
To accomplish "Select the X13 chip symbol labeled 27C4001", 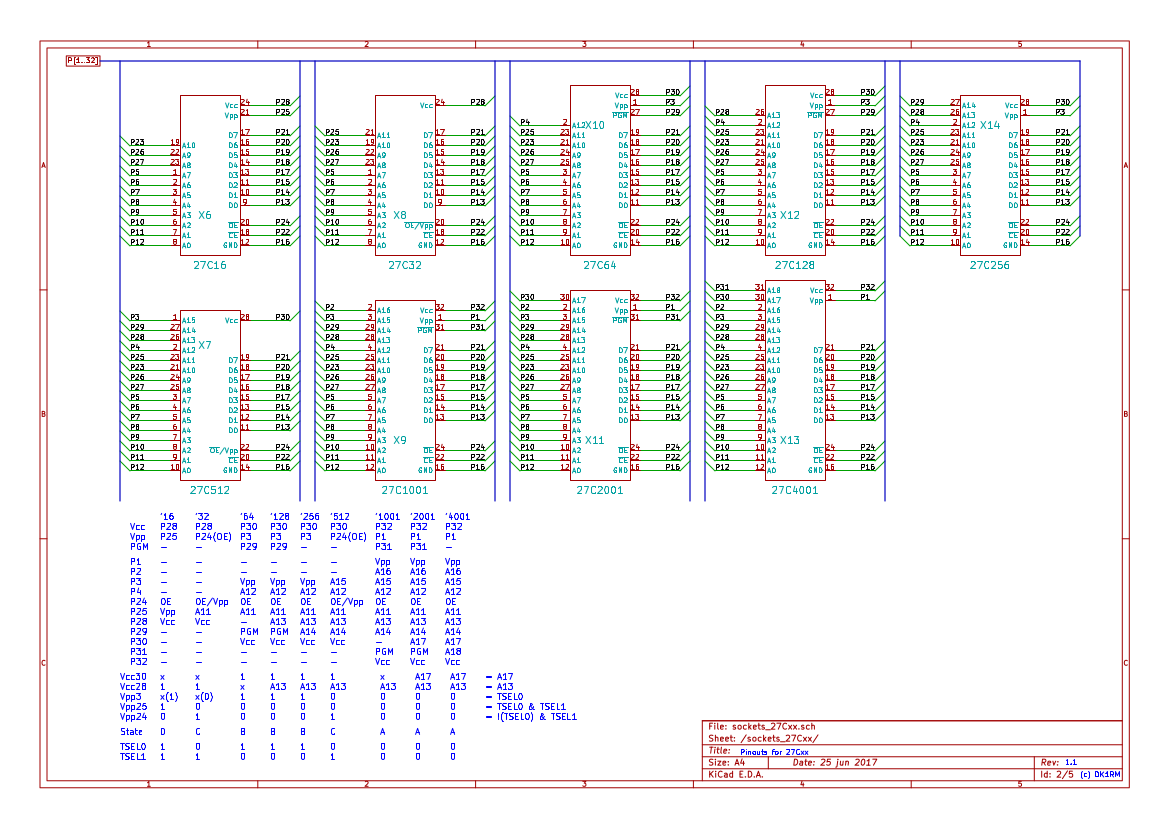I will coord(795,380).
